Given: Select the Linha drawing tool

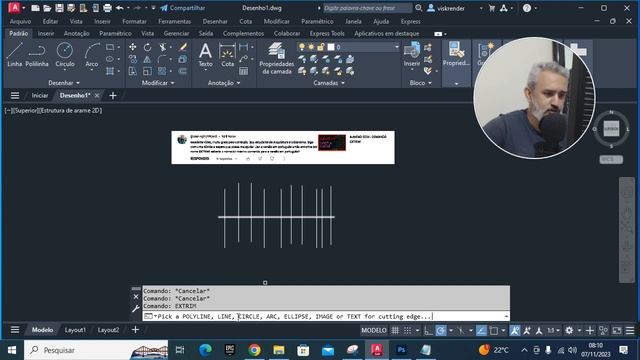Looking at the screenshot, I should click(15, 55).
